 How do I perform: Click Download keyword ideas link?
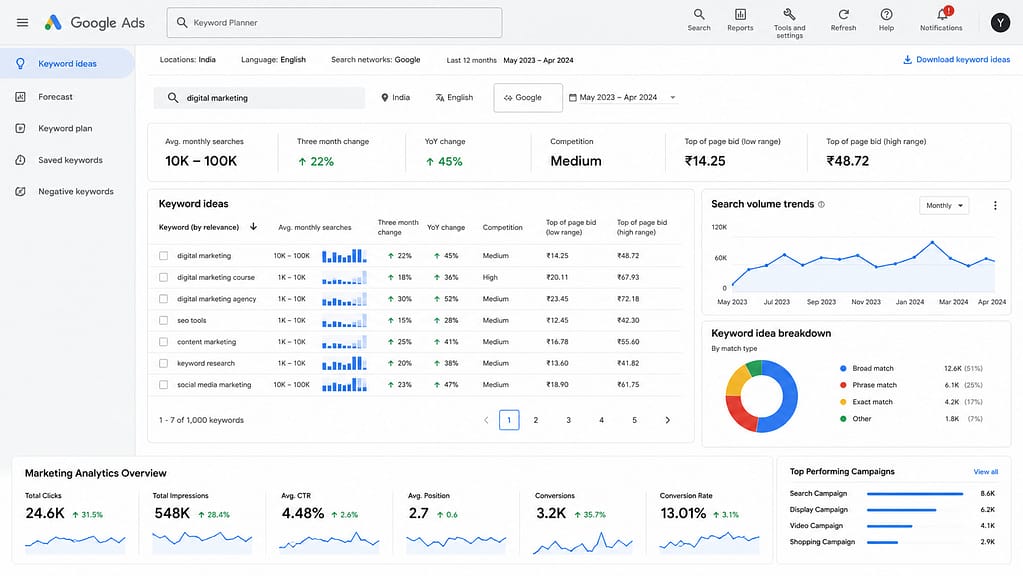[x=963, y=59]
